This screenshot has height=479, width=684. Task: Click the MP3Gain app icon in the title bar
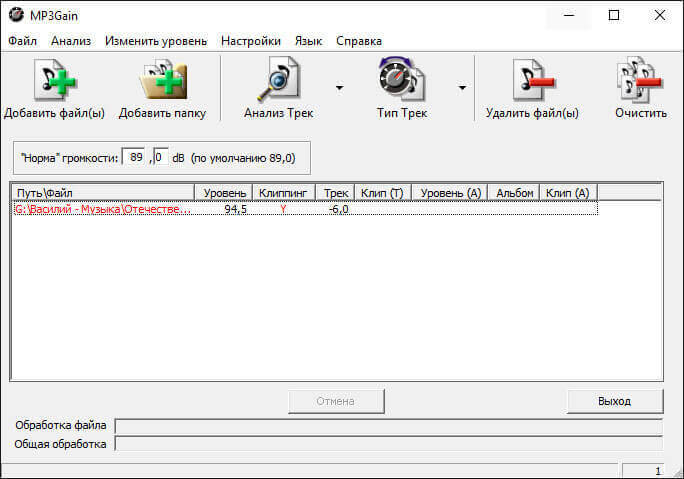click(16, 15)
